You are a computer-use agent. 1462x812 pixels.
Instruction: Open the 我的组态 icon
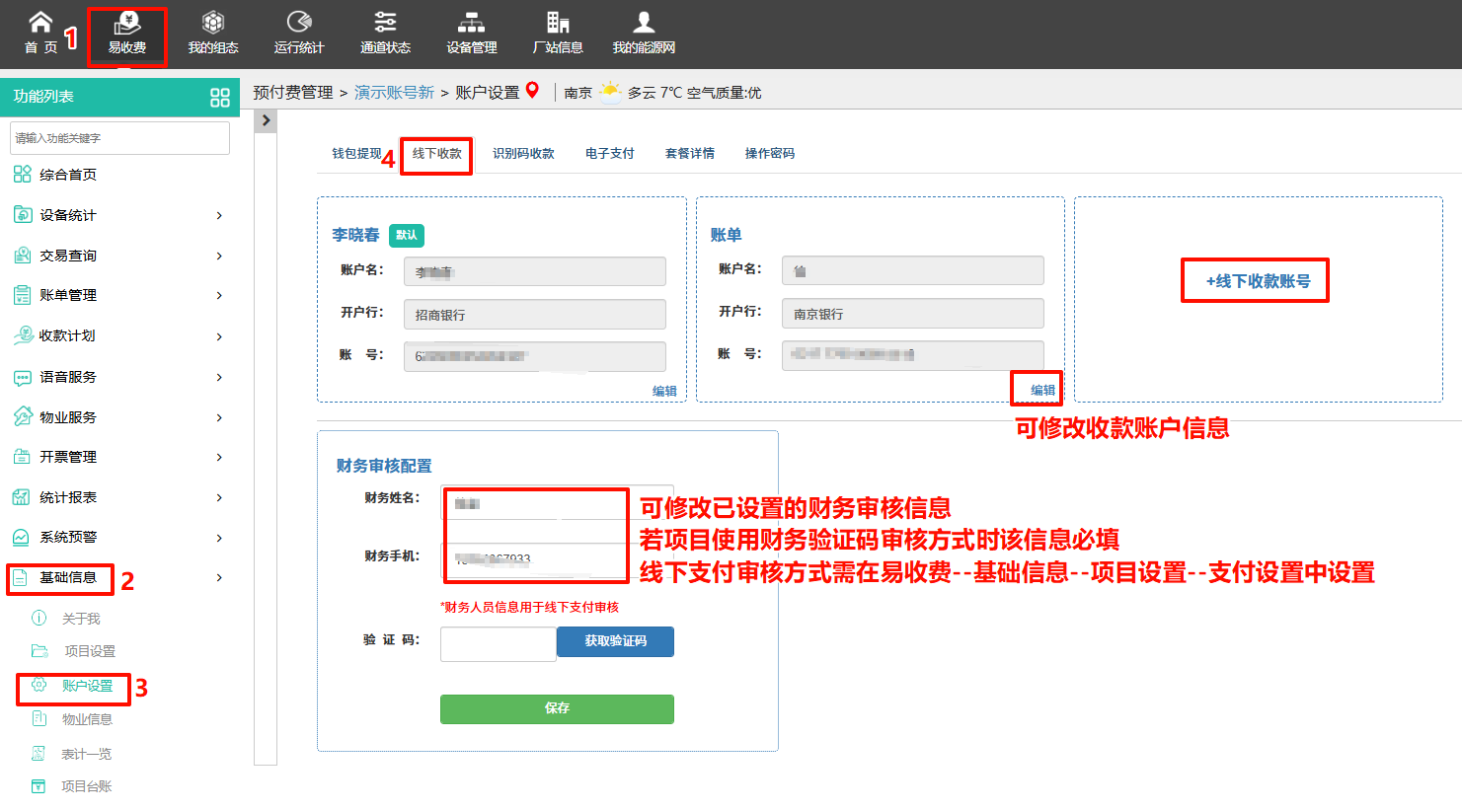coord(213,22)
